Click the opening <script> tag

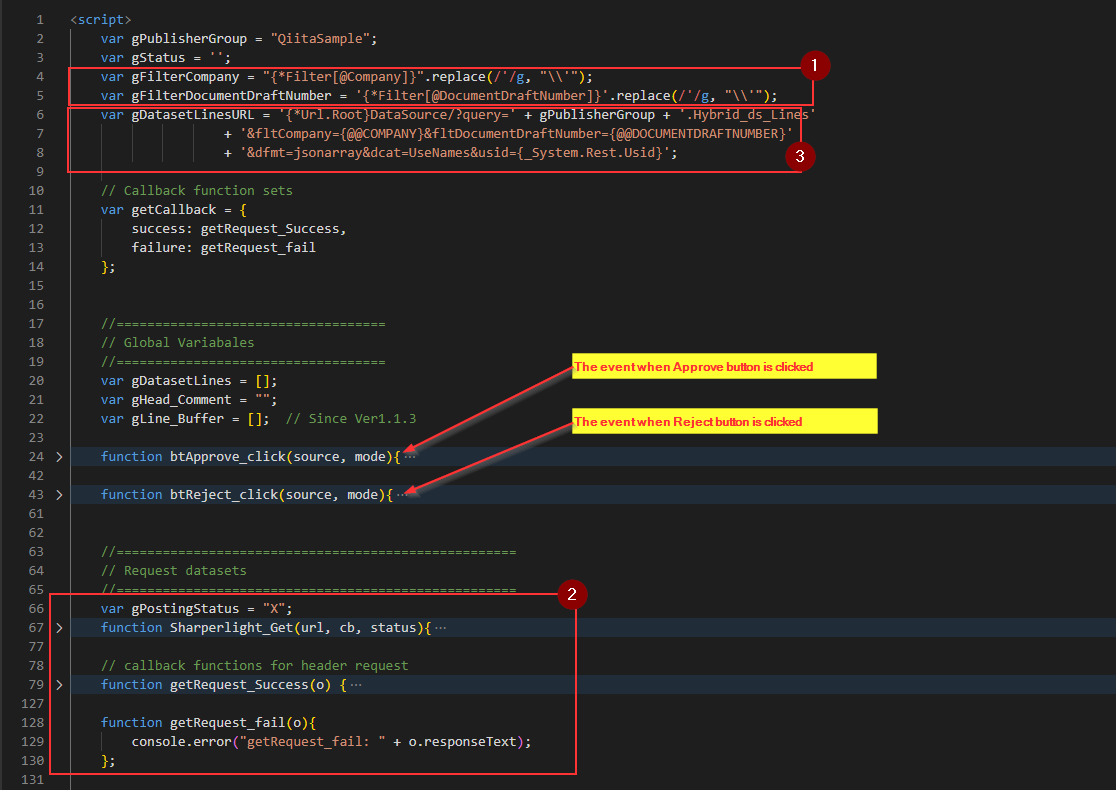[100, 20]
